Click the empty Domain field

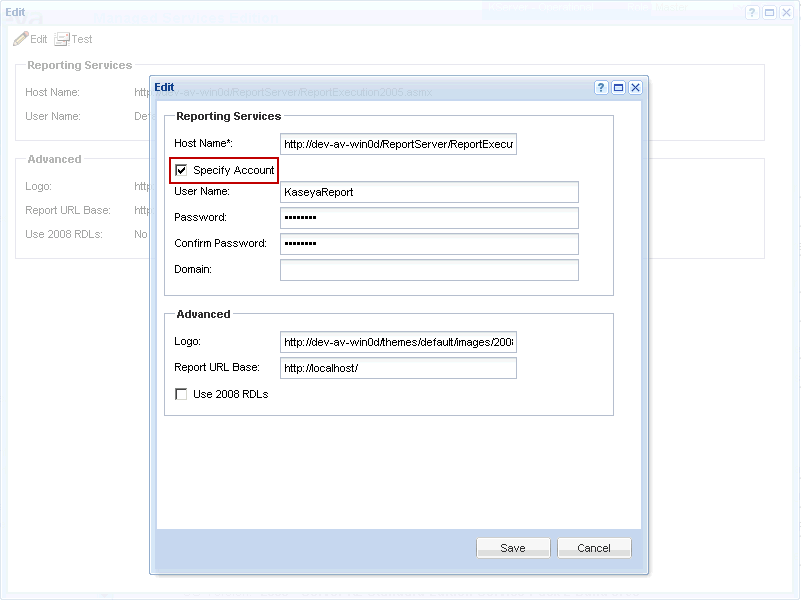click(429, 270)
